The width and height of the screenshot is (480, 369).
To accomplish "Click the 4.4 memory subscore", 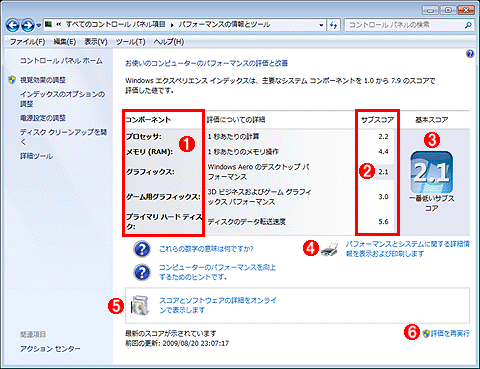I will click(383, 152).
